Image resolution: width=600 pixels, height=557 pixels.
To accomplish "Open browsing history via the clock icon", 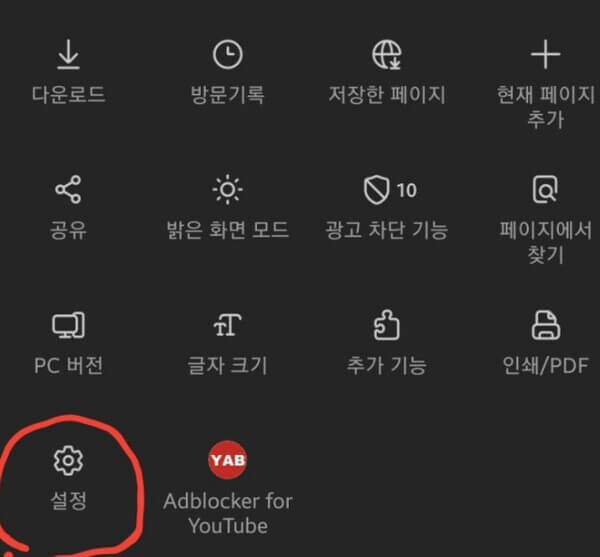I will (228, 54).
